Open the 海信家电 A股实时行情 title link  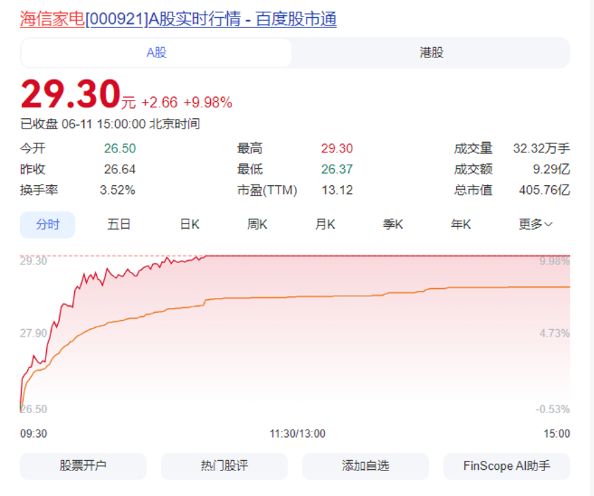[x=178, y=19]
